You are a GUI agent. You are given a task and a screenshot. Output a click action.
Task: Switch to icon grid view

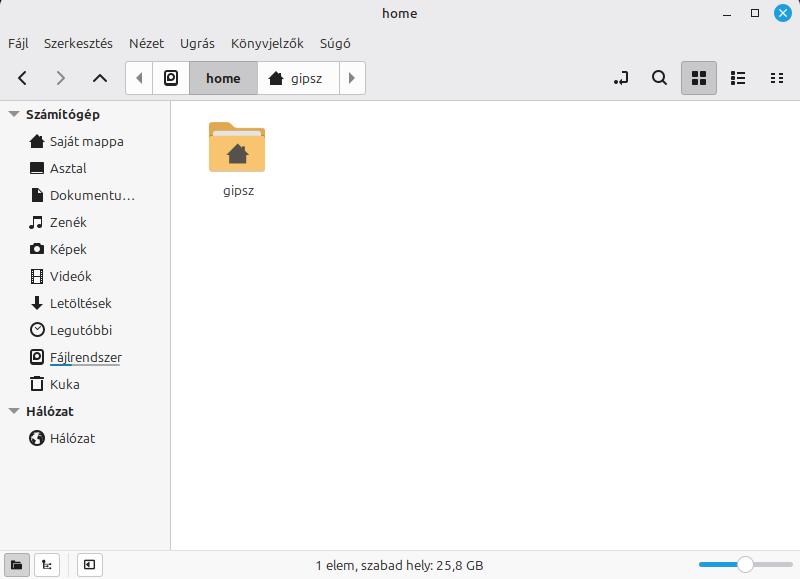[699, 78]
